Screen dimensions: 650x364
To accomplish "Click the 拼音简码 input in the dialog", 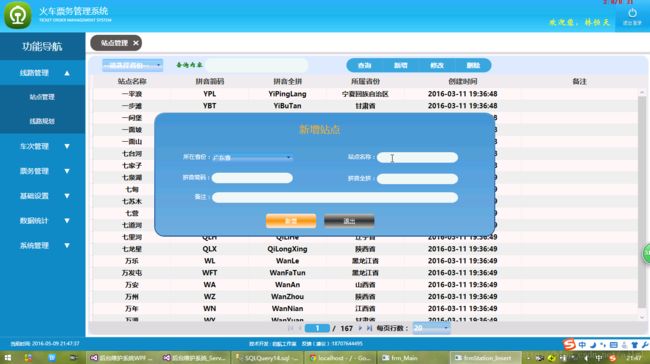I will point(252,178).
